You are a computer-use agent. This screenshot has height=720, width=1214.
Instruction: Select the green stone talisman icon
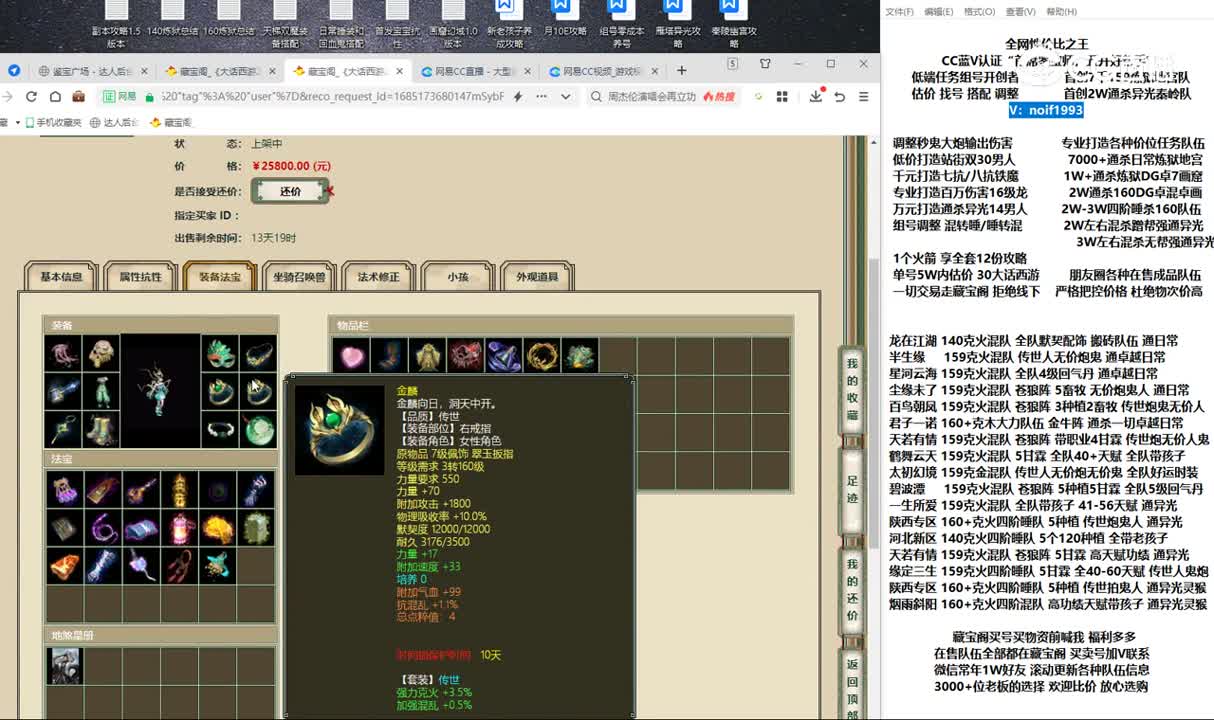coord(256,527)
